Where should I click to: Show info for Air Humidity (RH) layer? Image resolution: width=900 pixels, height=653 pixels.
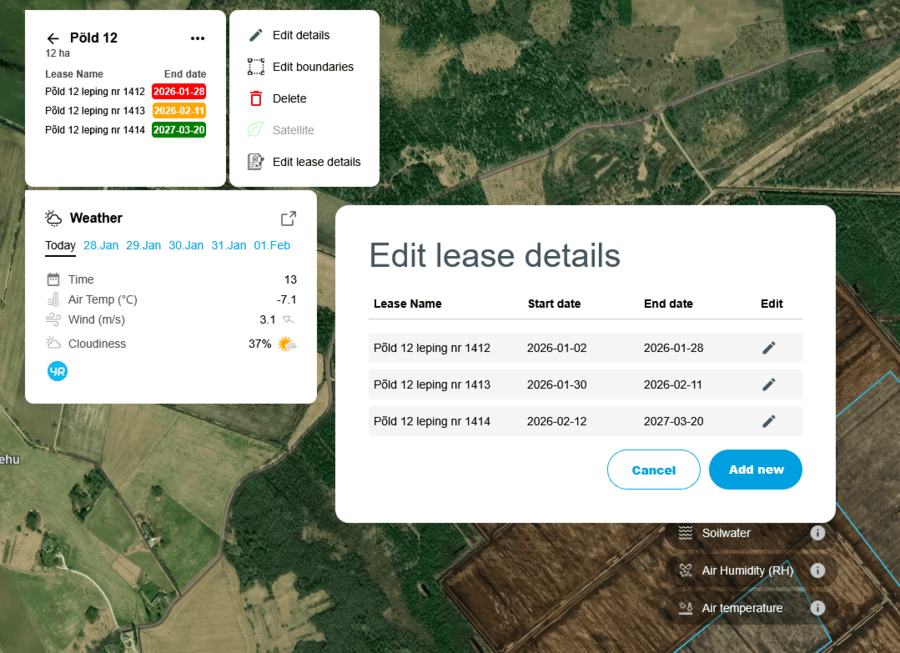(817, 571)
